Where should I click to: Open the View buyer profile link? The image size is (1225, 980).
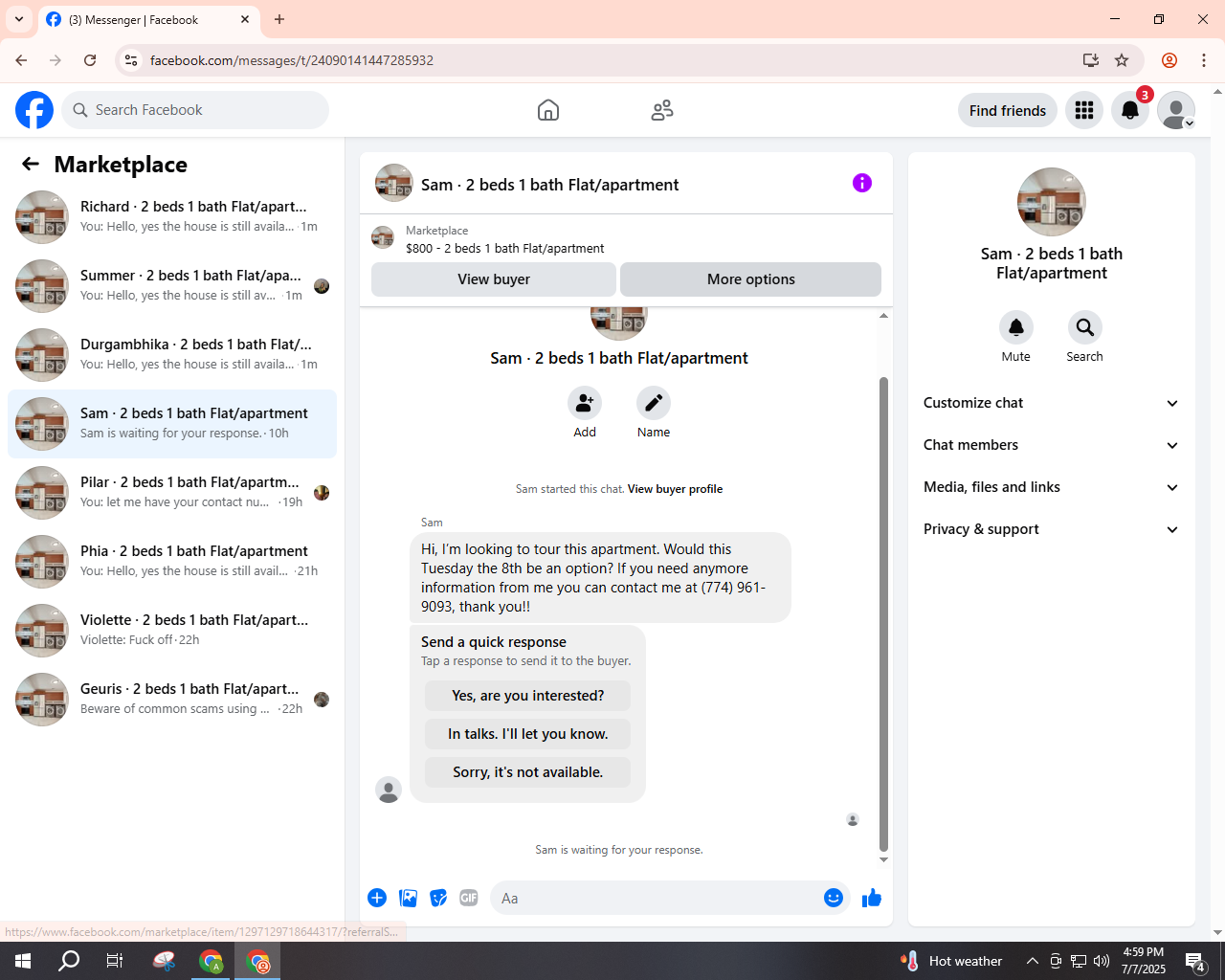click(x=675, y=489)
